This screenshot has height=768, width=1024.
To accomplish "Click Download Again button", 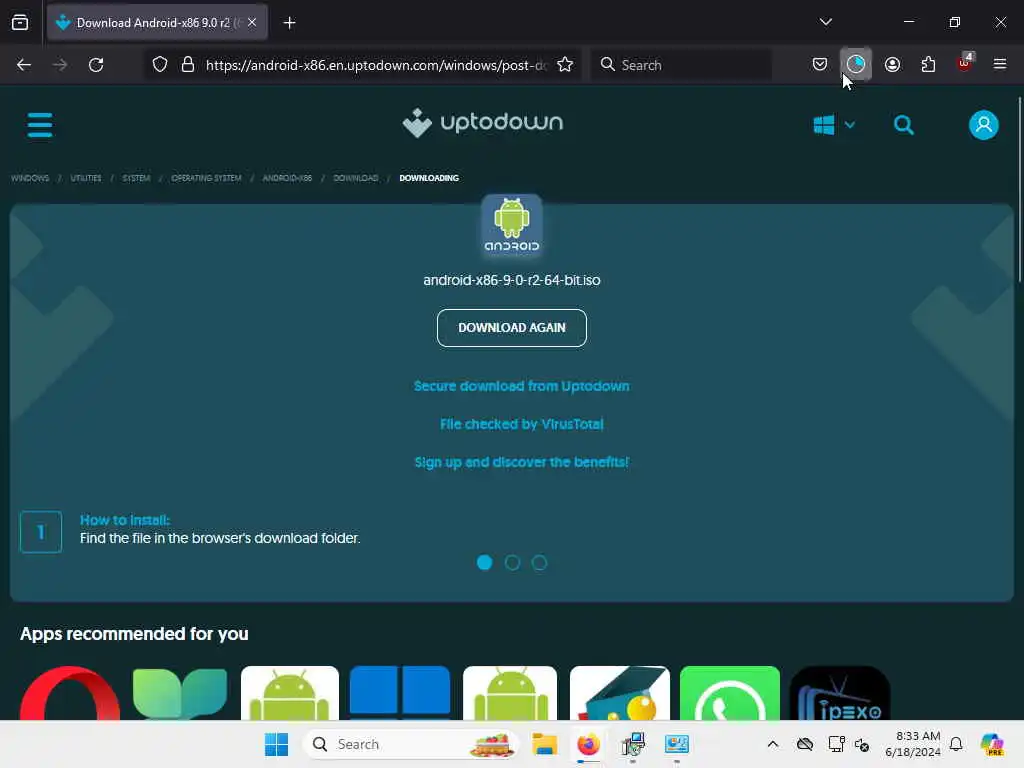I will point(512,328).
